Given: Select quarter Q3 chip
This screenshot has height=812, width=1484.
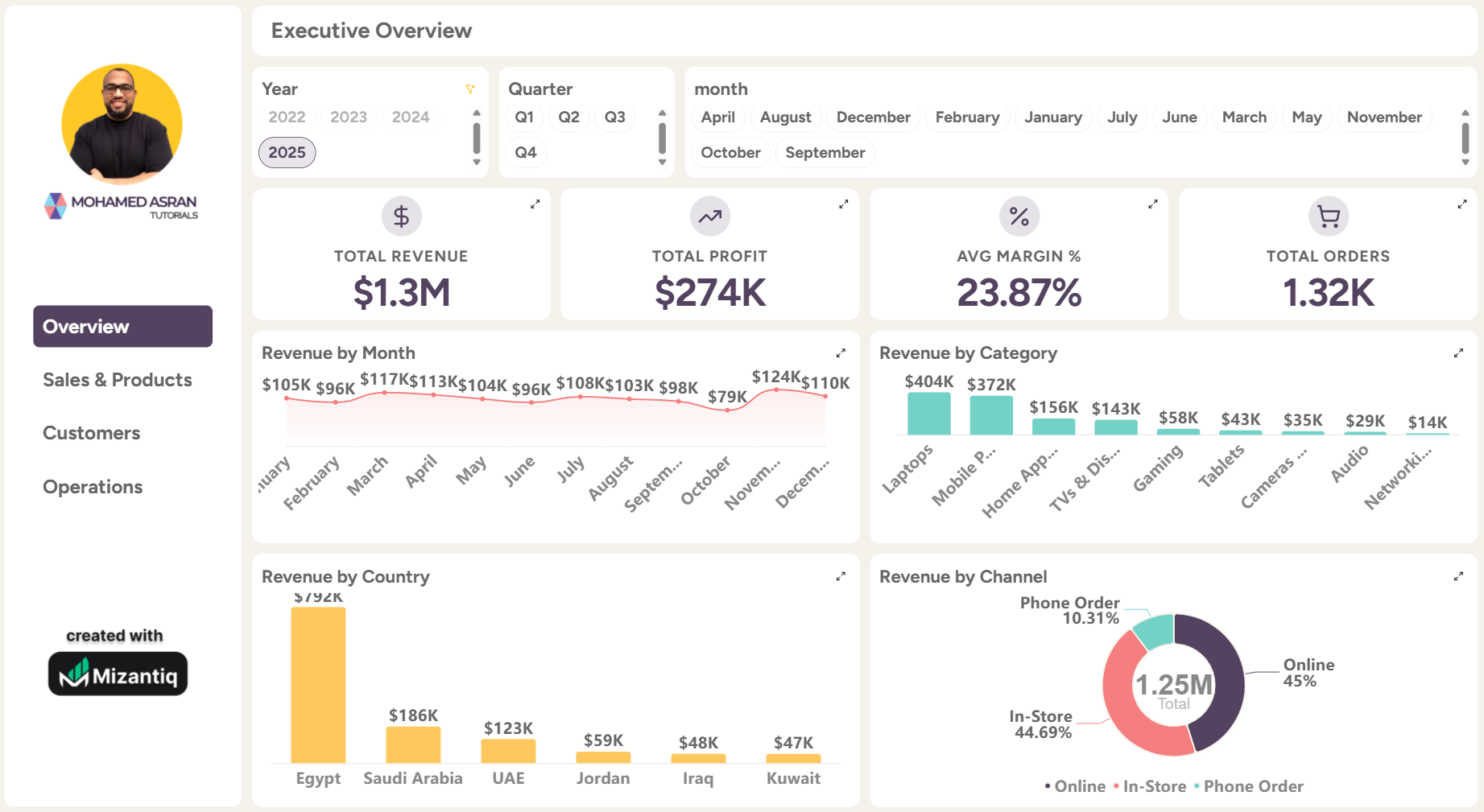Looking at the screenshot, I should 615,117.
